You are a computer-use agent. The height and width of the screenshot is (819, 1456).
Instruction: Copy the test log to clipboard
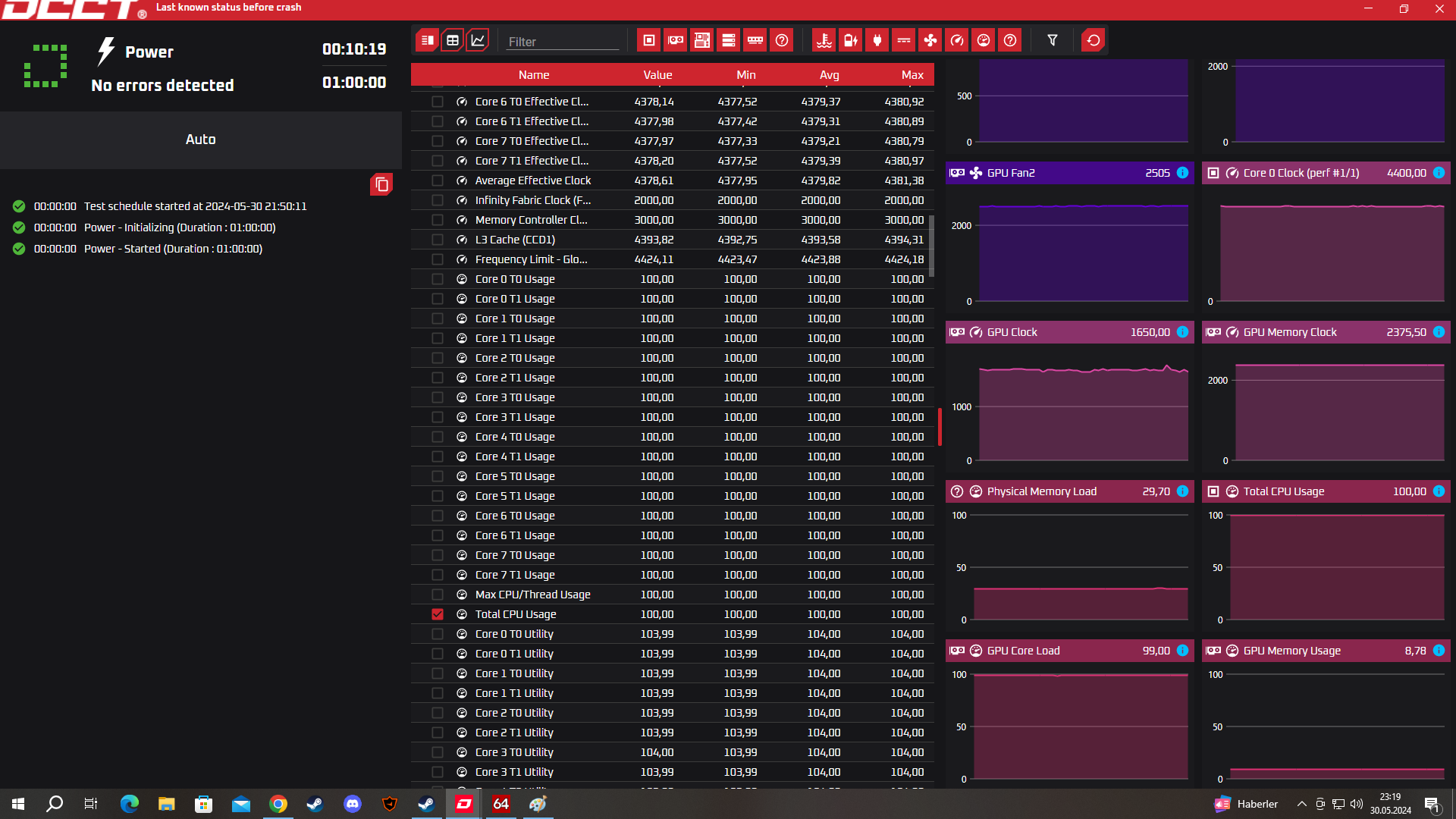pos(381,184)
